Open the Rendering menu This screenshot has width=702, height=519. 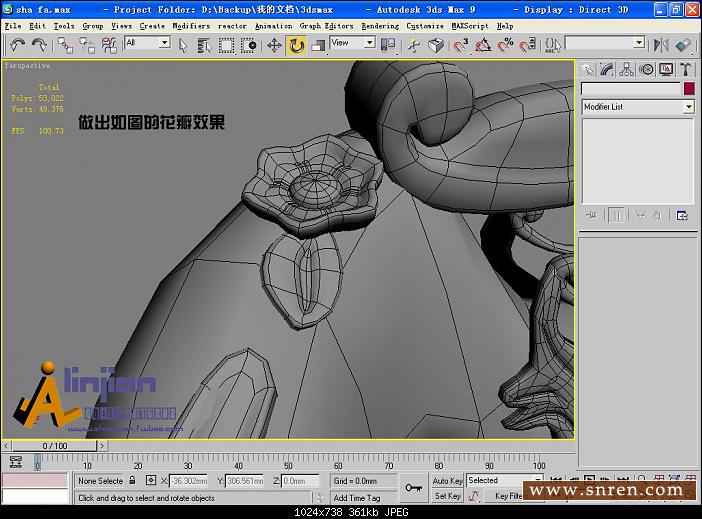coord(379,26)
